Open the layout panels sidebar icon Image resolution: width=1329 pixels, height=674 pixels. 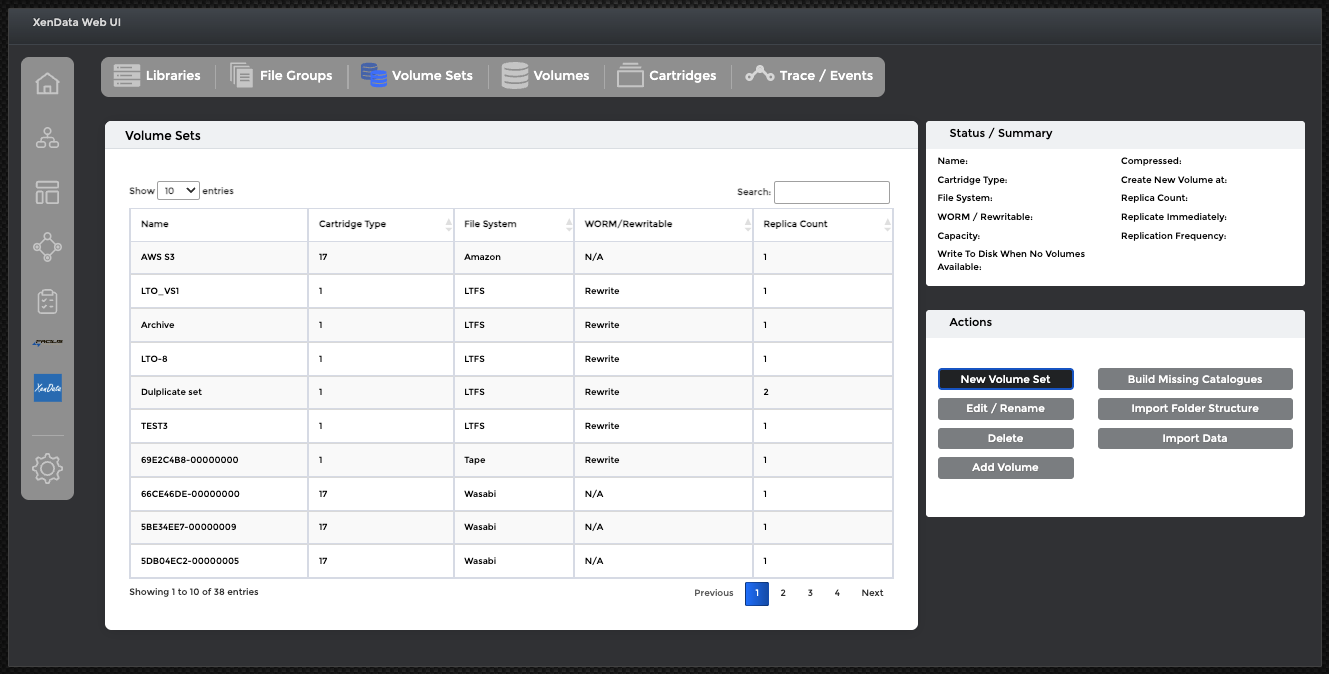point(47,193)
